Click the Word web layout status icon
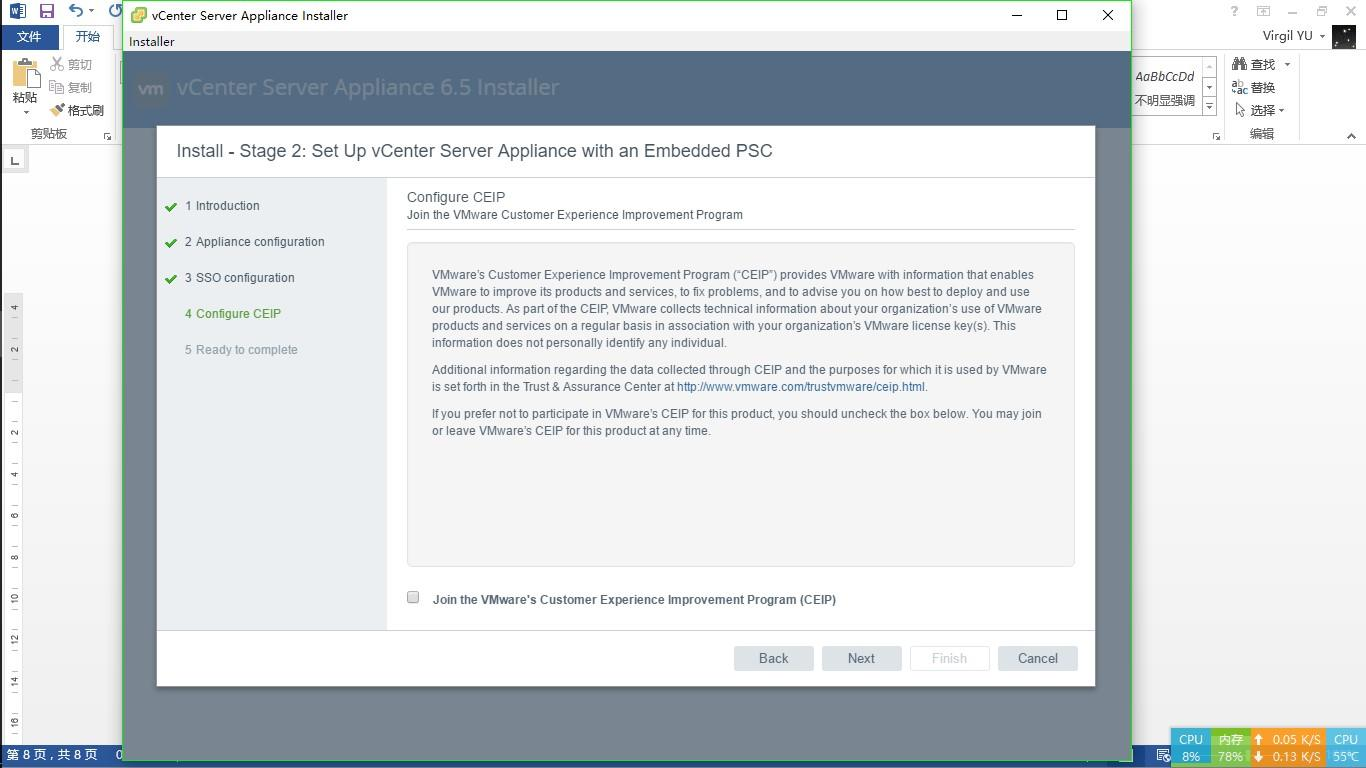1366x768 pixels. pyautogui.click(x=1163, y=755)
